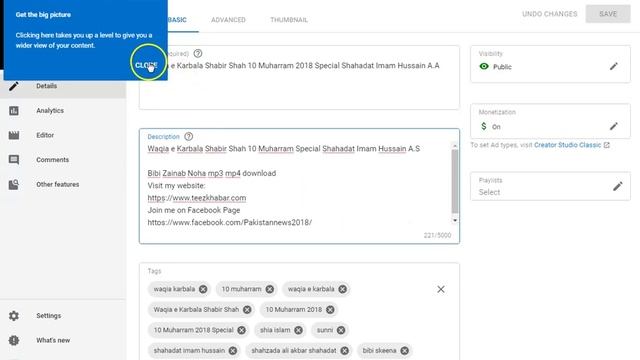Click the Monetization dollar icon
The height and width of the screenshot is (360, 640).
(484, 127)
